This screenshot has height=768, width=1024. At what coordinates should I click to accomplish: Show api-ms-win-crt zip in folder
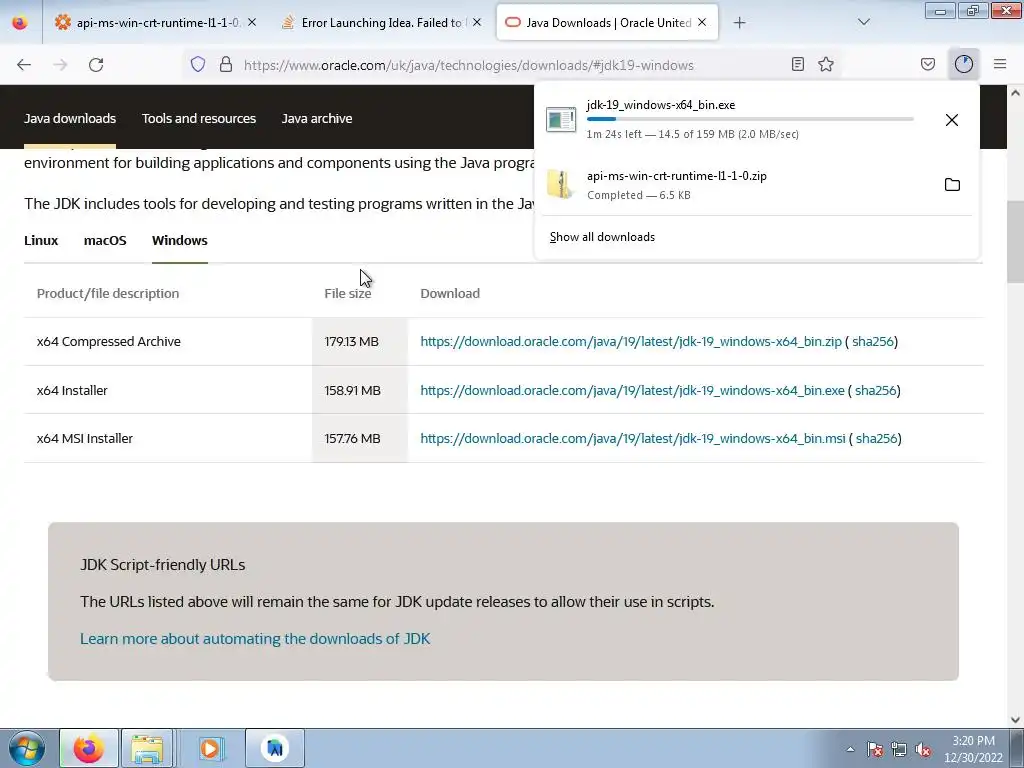(x=952, y=184)
